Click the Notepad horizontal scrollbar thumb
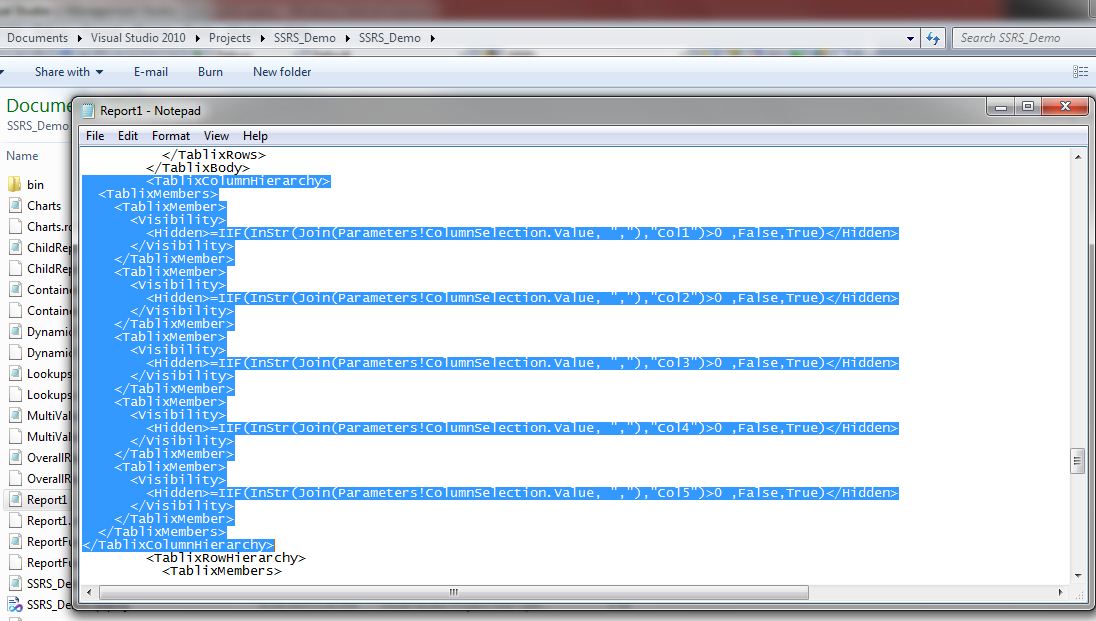Screen dimensions: 1096x621 click(454, 592)
